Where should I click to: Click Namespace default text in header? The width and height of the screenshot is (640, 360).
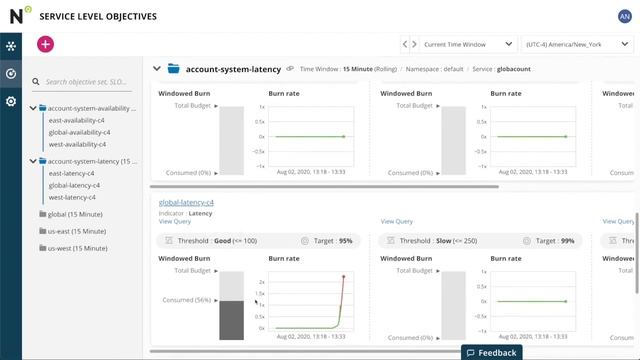pyautogui.click(x=434, y=69)
